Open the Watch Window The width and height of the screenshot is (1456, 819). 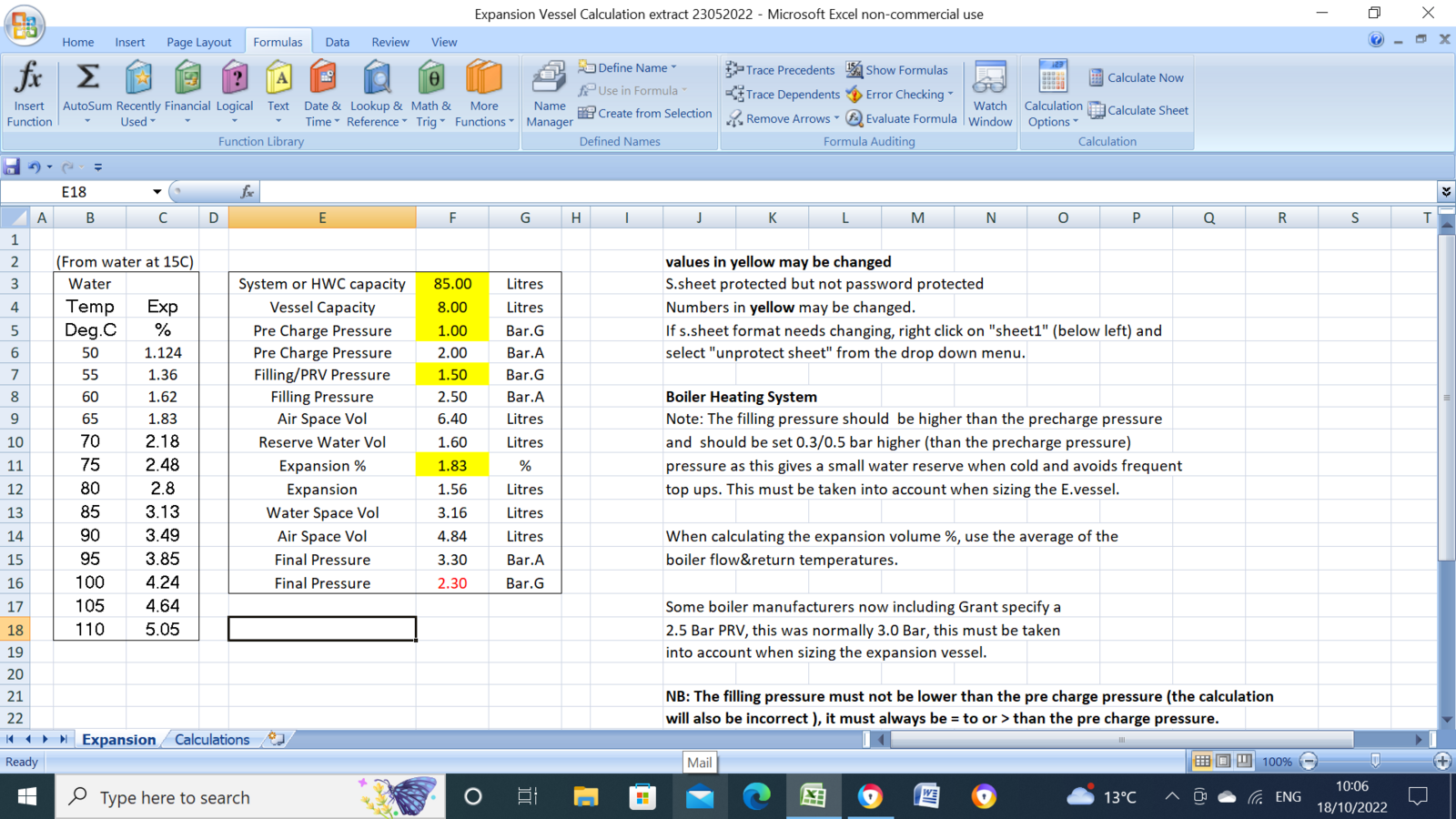click(x=990, y=93)
